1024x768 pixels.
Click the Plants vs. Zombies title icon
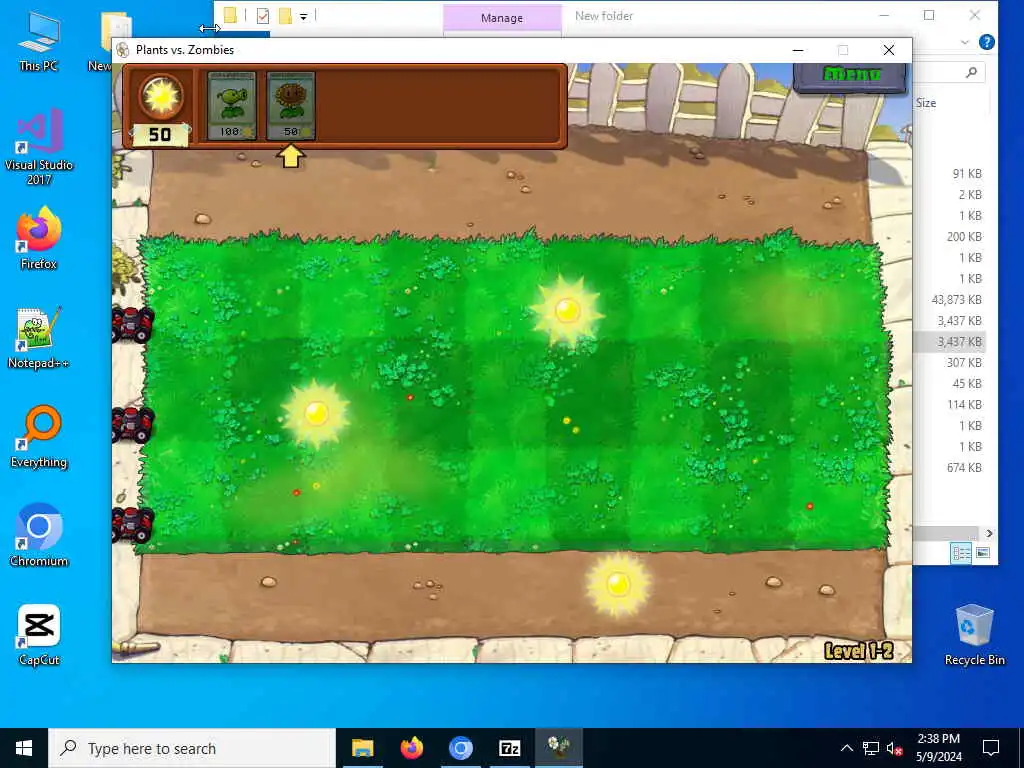click(x=123, y=50)
